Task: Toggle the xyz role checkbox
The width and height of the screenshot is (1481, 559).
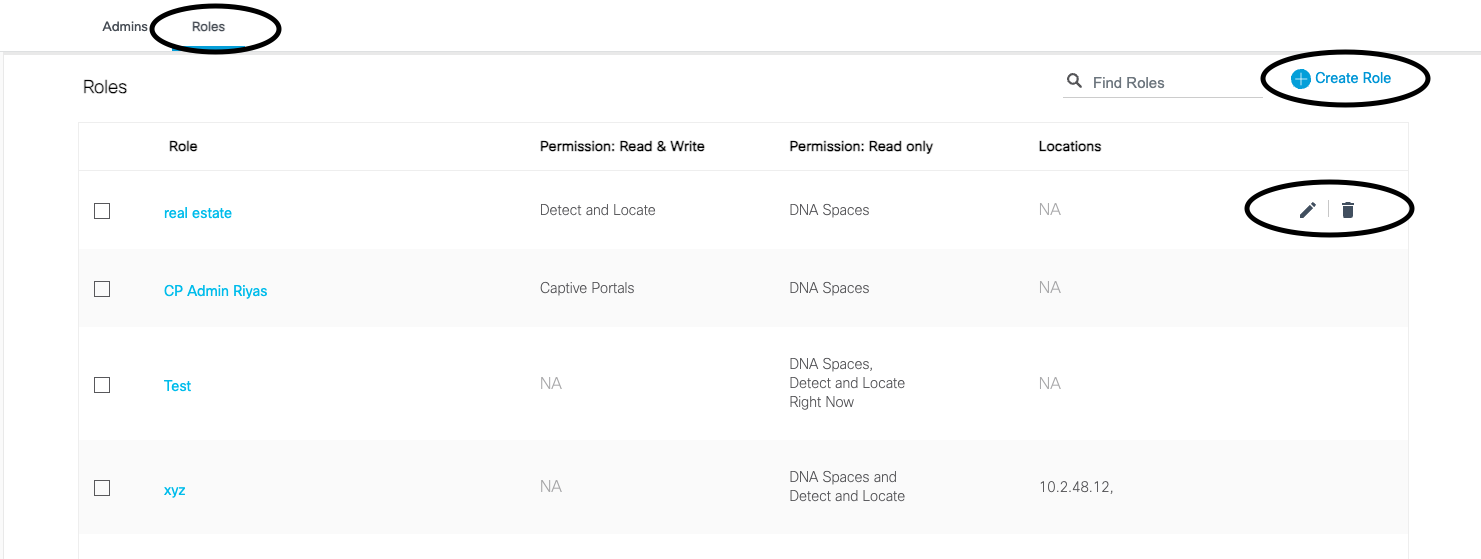Action: (x=102, y=488)
